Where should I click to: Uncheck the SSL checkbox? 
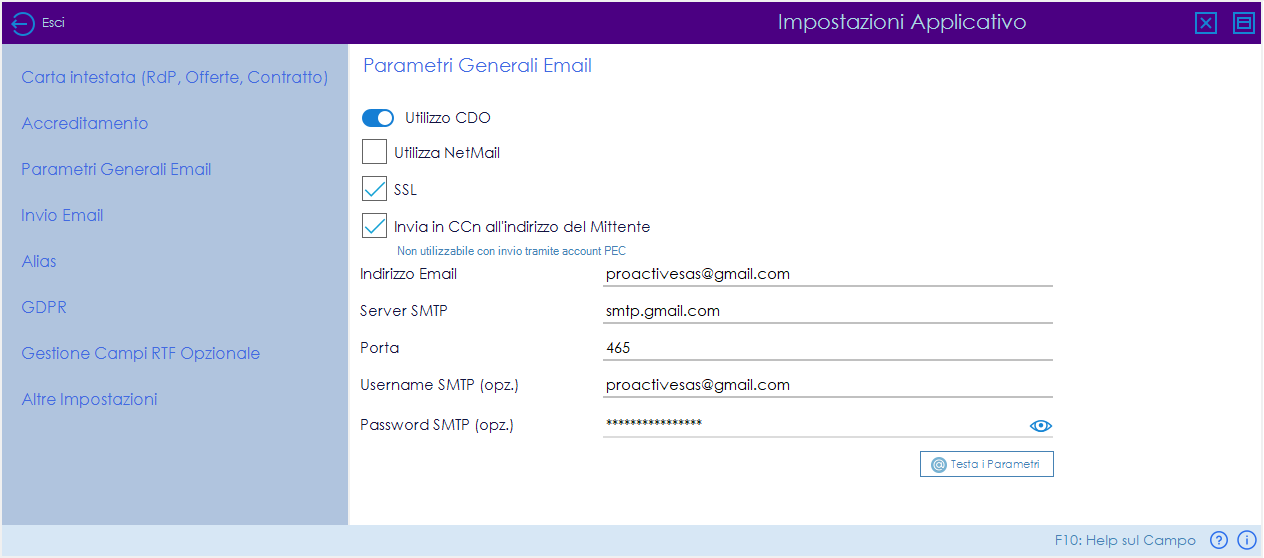[x=374, y=189]
